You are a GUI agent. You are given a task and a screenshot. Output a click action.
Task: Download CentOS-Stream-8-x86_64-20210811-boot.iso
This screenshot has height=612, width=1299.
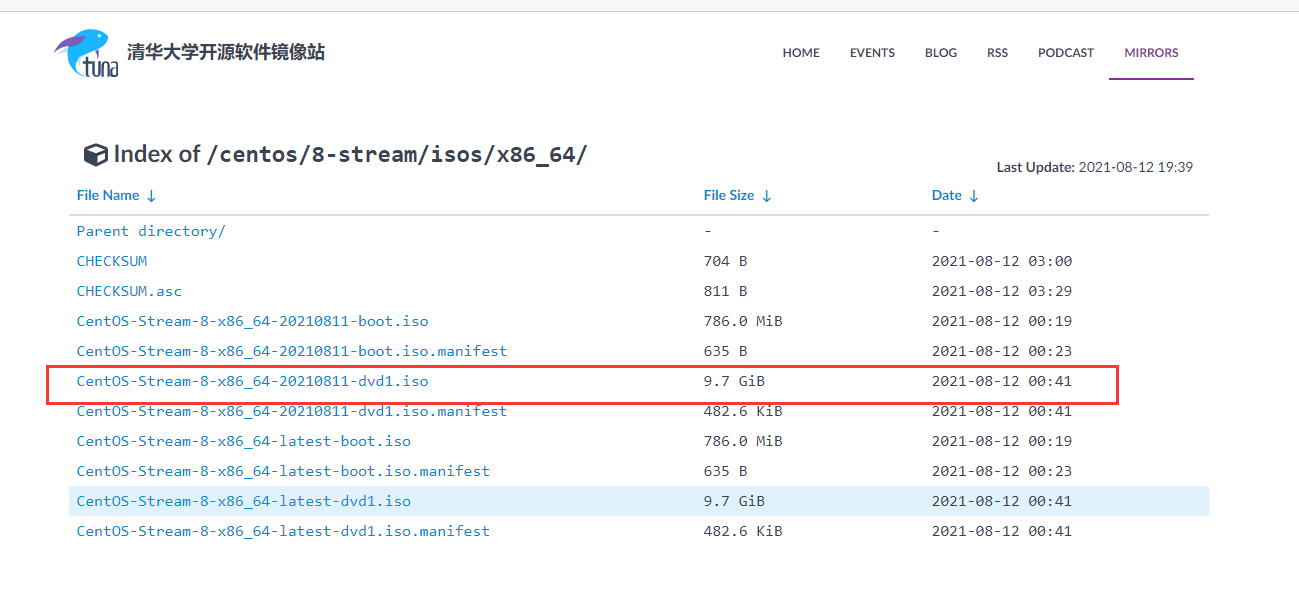252,321
